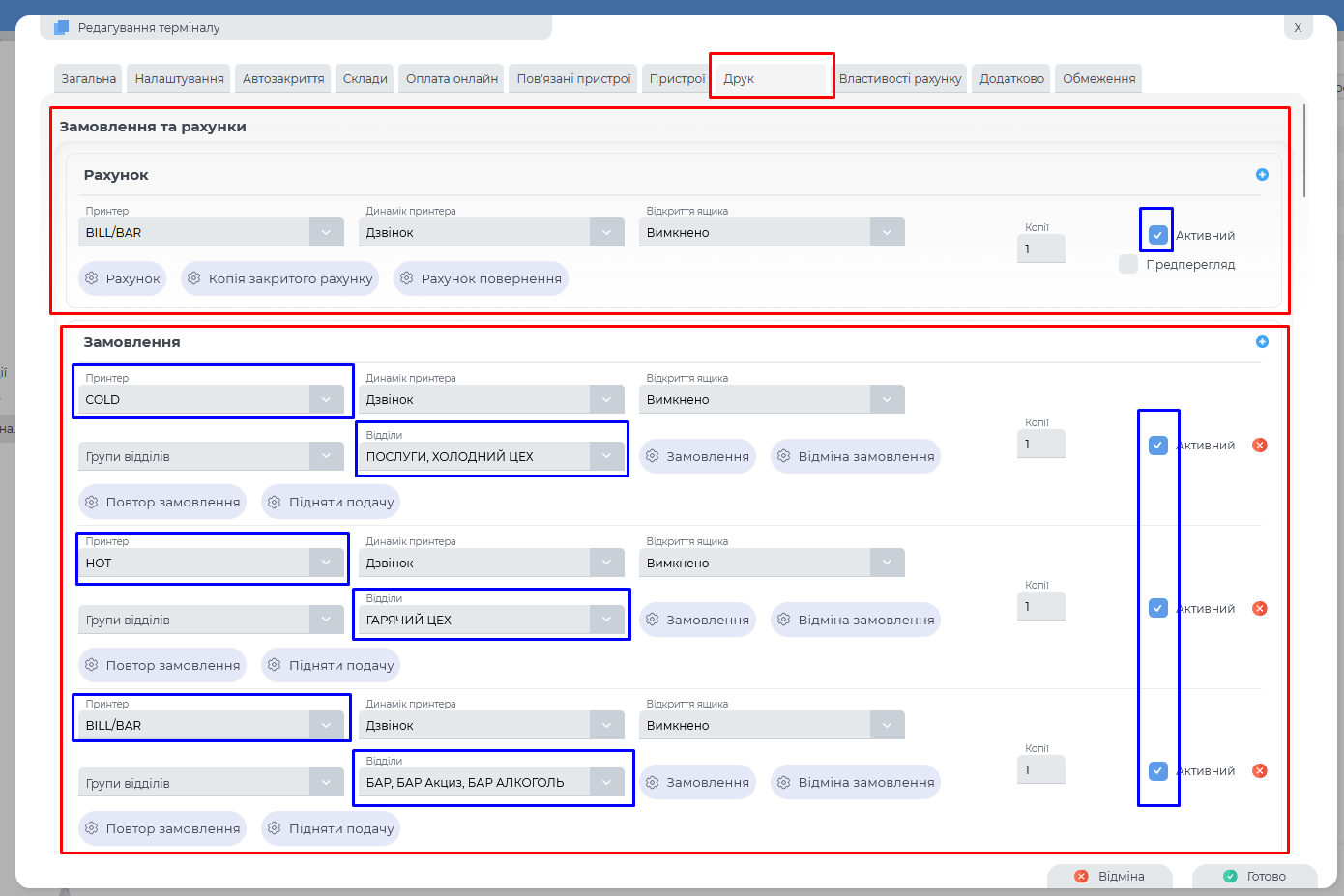Screen dimensions: 1344x896
Task: Open Відміна замовлення template for COLD printer
Action: tap(855, 456)
